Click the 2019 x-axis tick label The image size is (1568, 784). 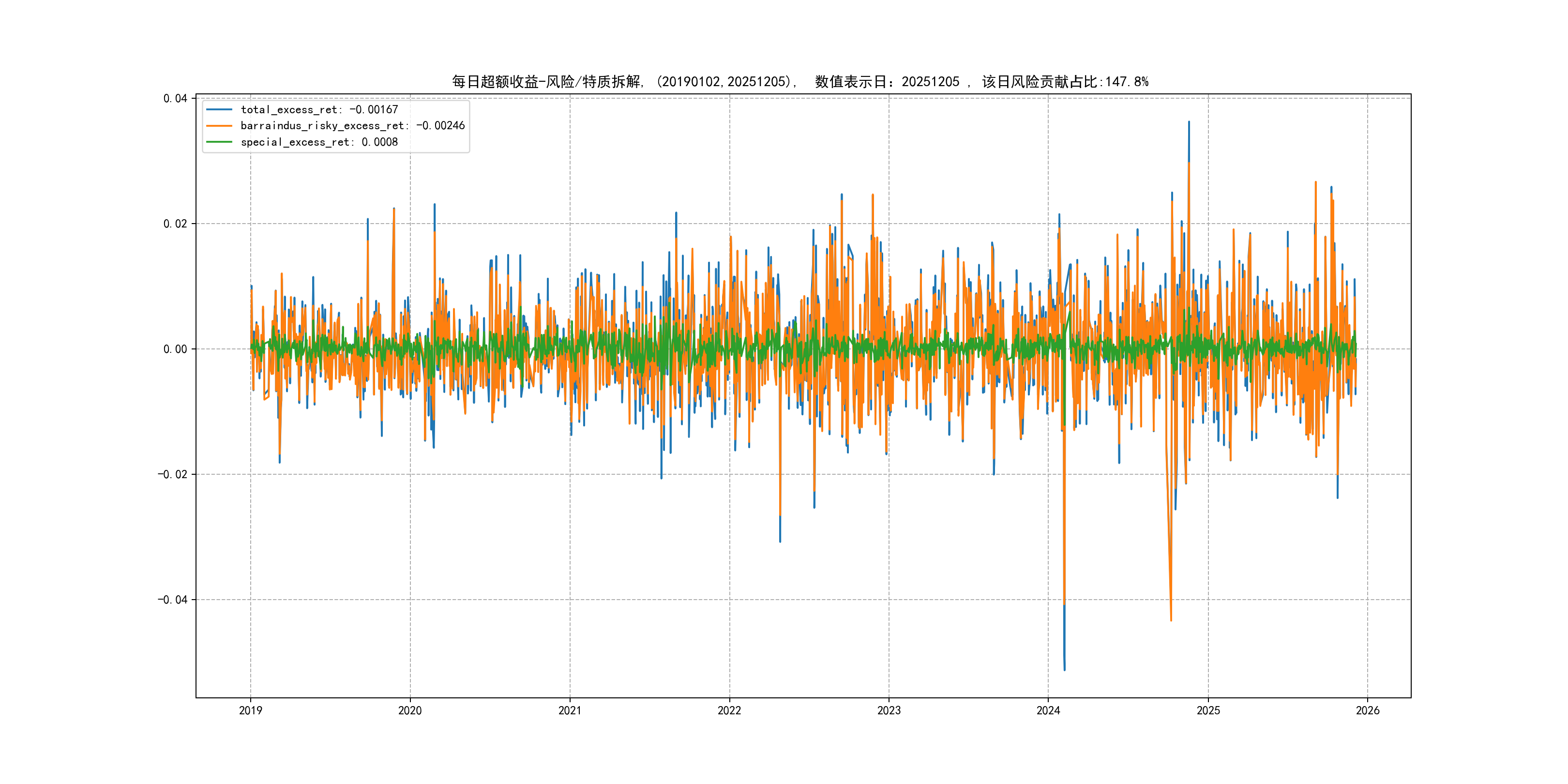pos(250,710)
